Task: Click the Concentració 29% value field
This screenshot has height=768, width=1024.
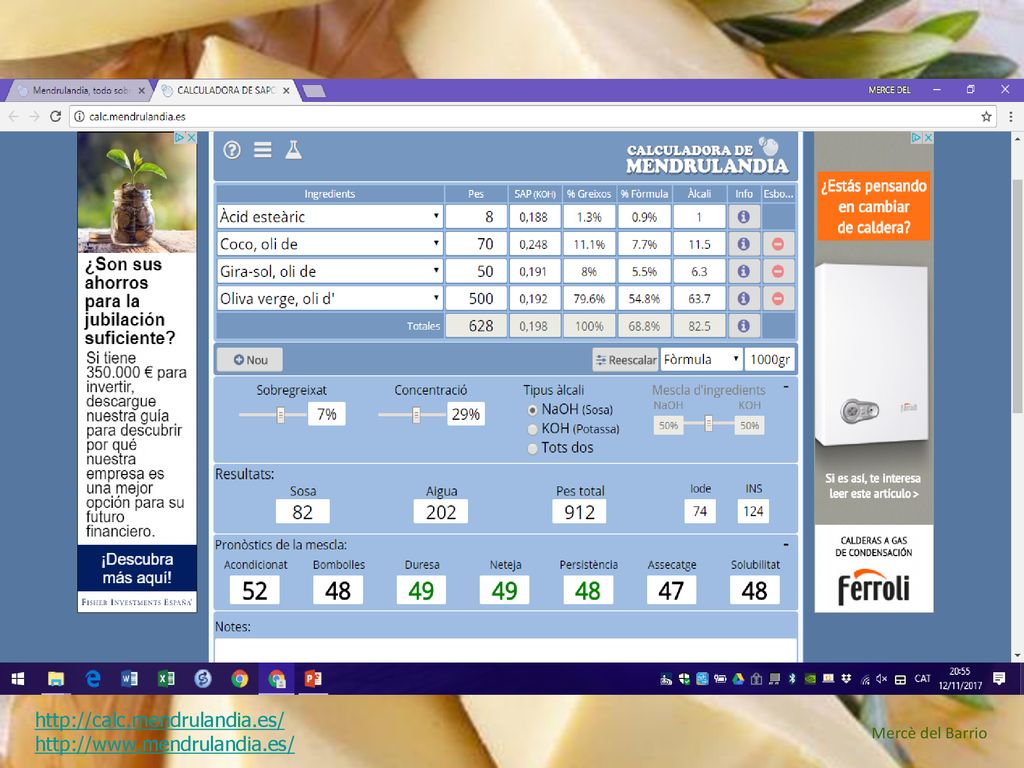Action: (x=466, y=414)
